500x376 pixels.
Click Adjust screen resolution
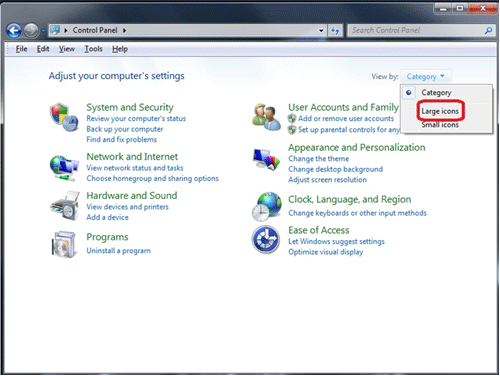coord(327,180)
